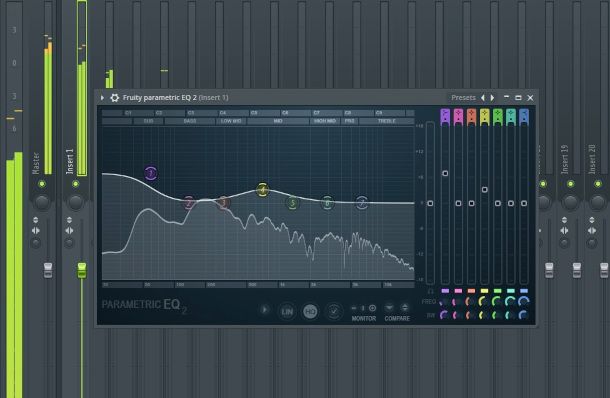Click the teal band 6 BW knob
The height and width of the screenshot is (398, 610).
pos(510,315)
